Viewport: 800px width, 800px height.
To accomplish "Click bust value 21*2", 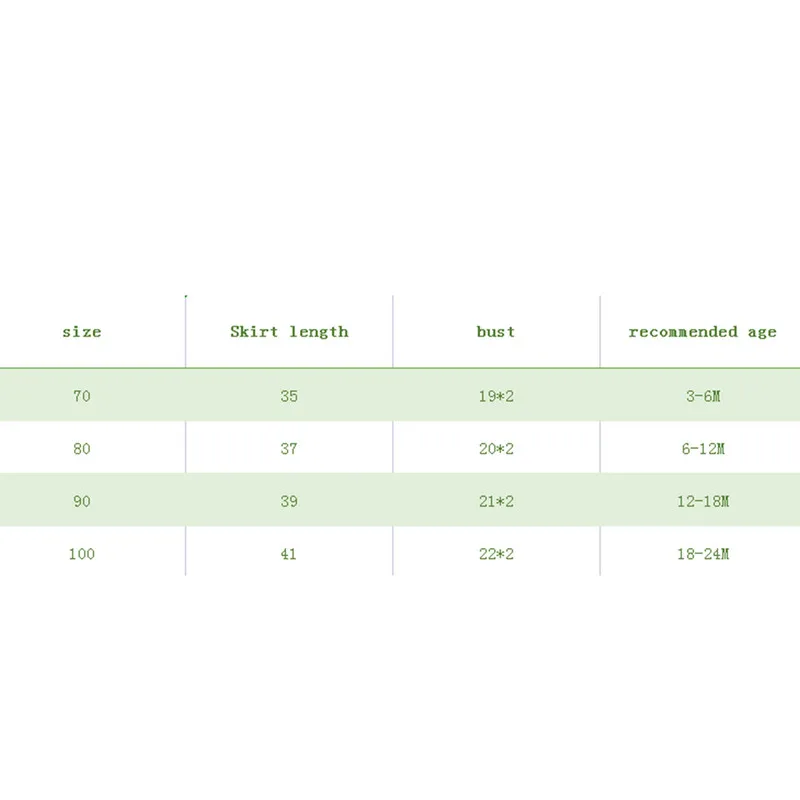I will coord(496,501).
